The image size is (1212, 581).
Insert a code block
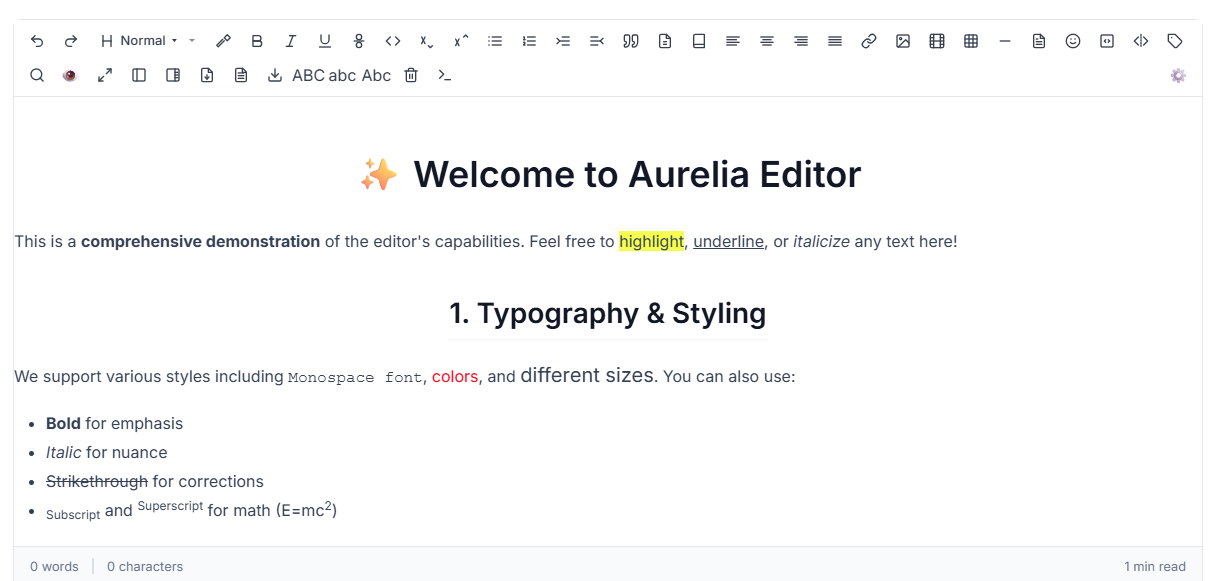(1107, 41)
